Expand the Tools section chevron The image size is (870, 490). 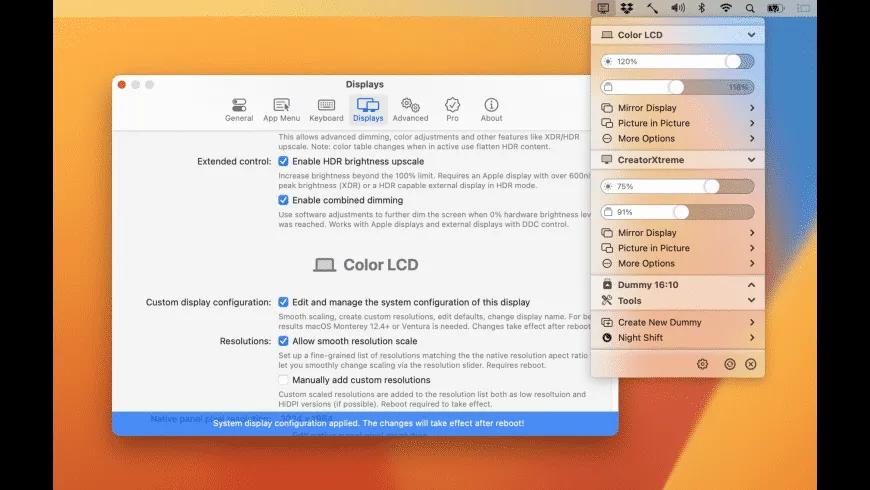751,301
